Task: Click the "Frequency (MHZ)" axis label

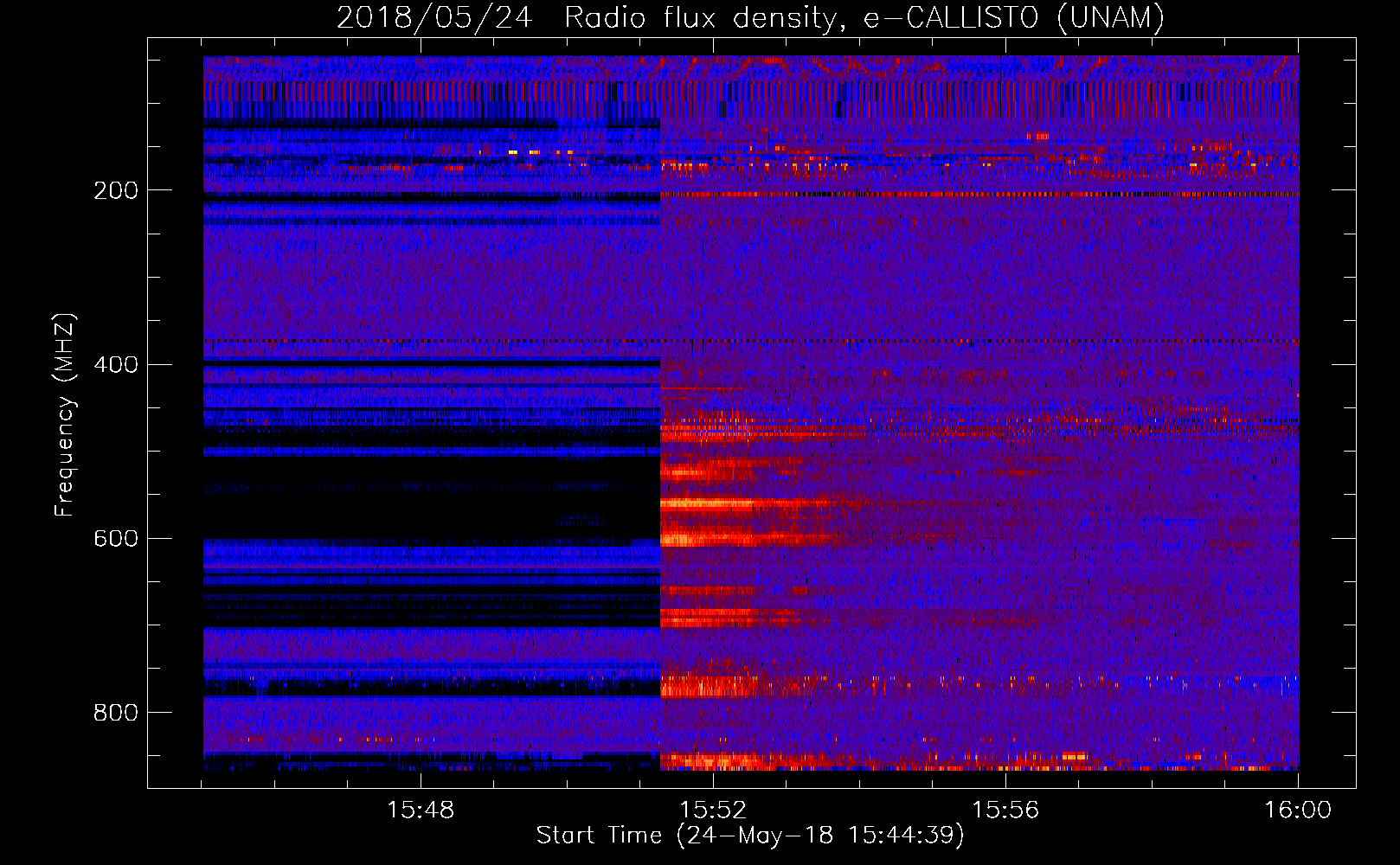Action: 64,414
